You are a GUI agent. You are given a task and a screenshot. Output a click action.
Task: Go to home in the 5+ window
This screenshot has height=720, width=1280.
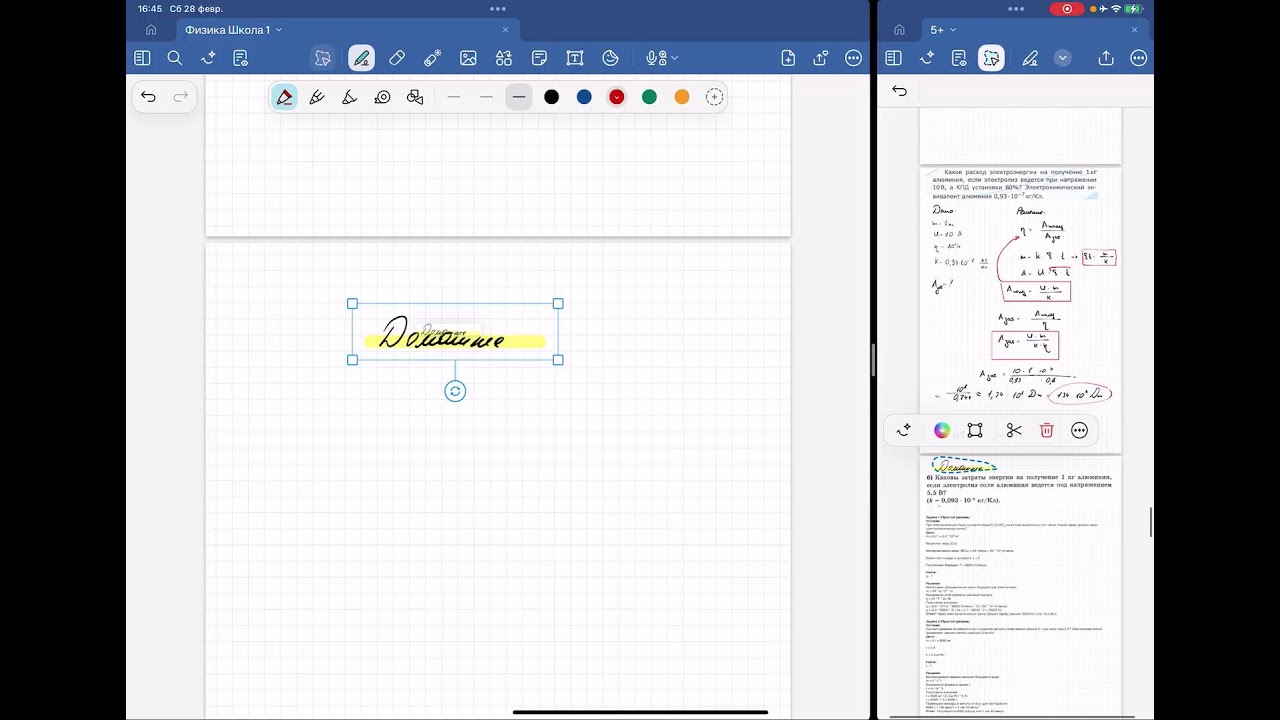[x=899, y=30]
